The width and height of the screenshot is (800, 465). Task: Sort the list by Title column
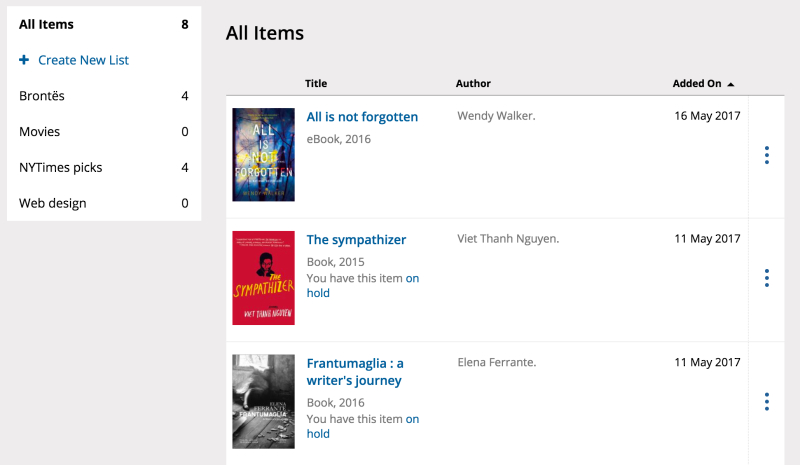coord(316,84)
